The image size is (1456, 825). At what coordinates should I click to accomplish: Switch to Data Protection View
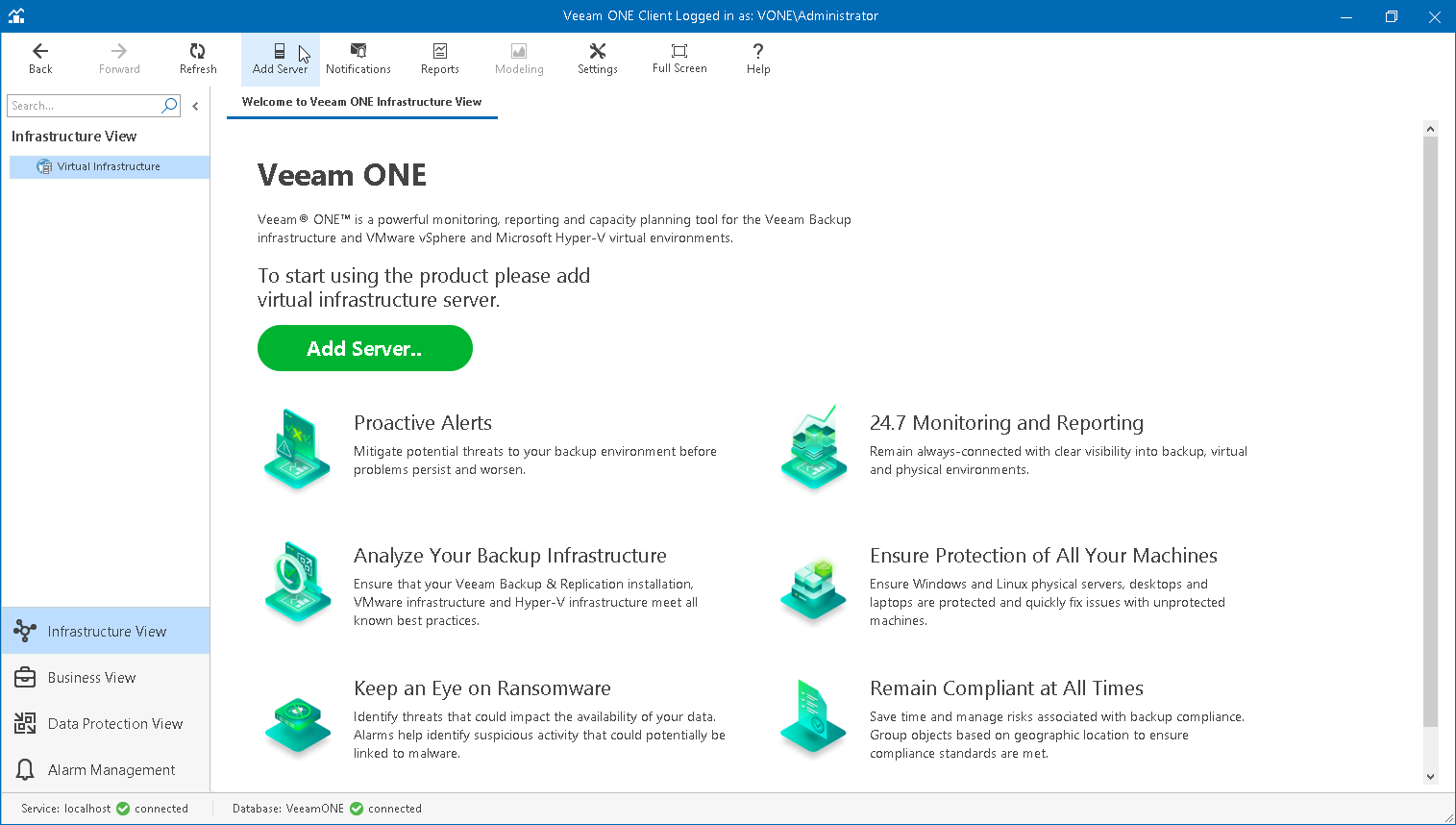[106, 723]
